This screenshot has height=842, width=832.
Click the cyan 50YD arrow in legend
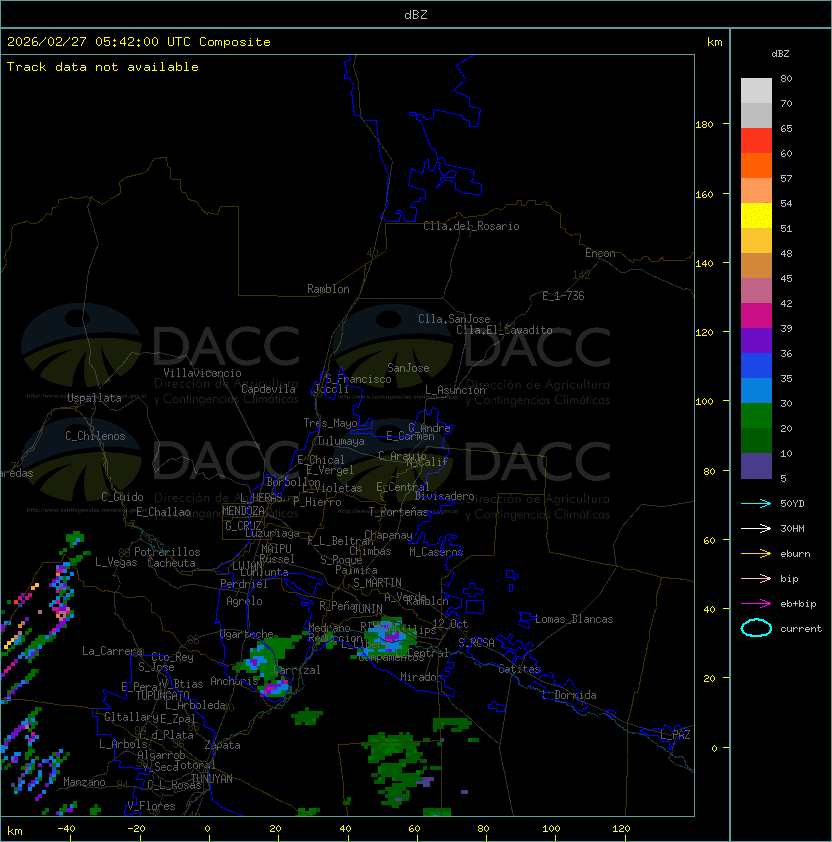pos(756,503)
